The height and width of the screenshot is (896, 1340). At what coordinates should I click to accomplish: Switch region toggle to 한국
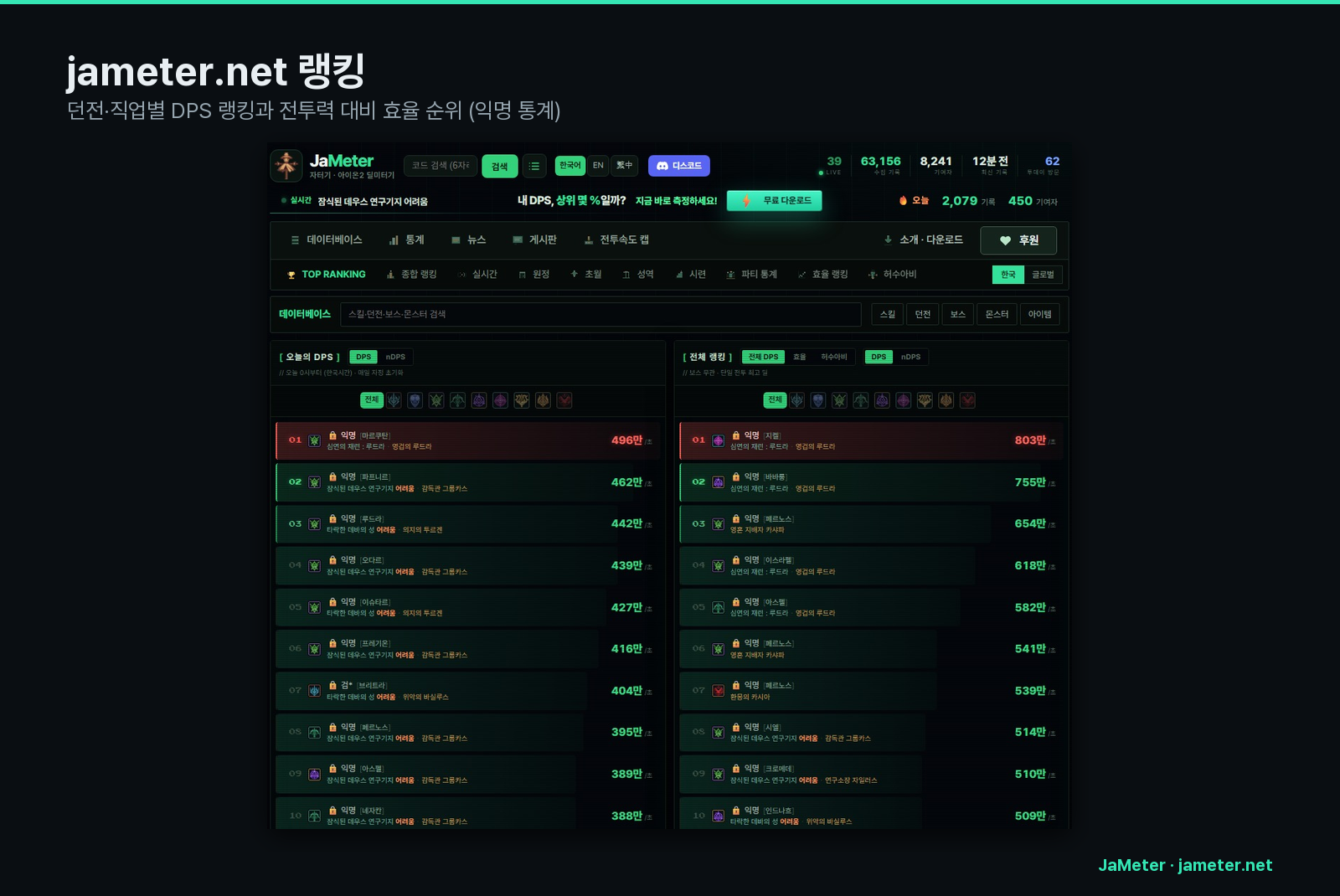pyautogui.click(x=1008, y=275)
